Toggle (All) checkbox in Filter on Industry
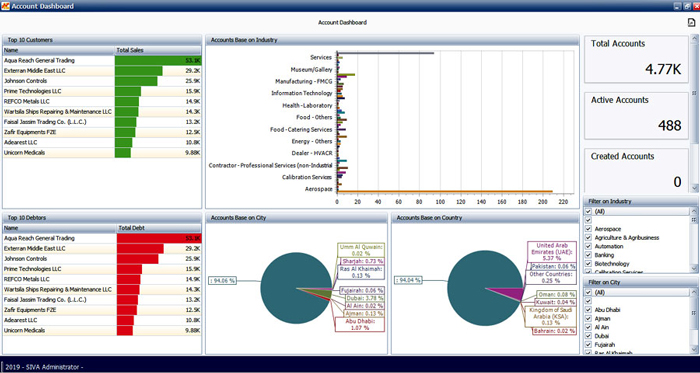 588,211
